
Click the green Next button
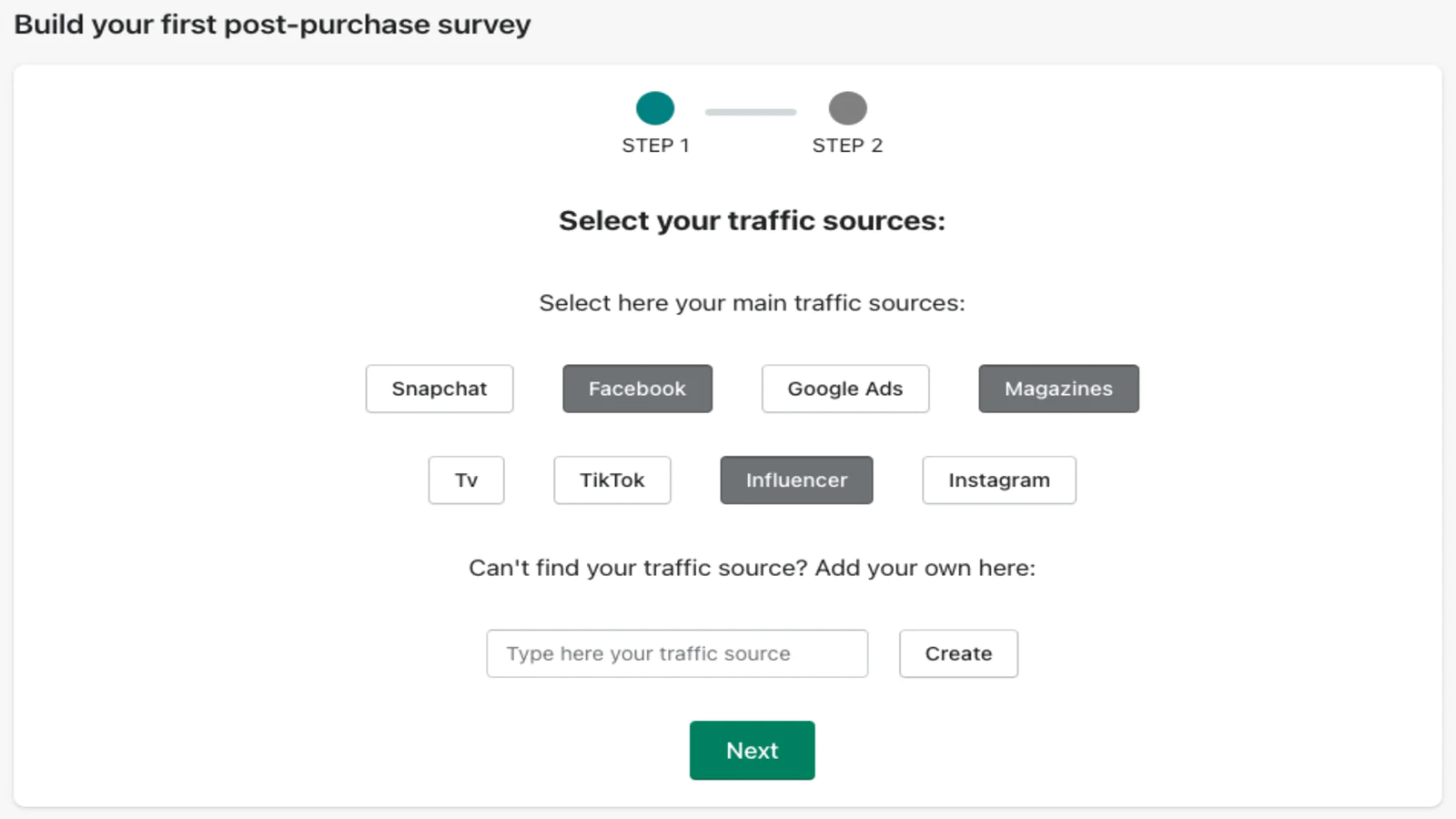coord(752,751)
